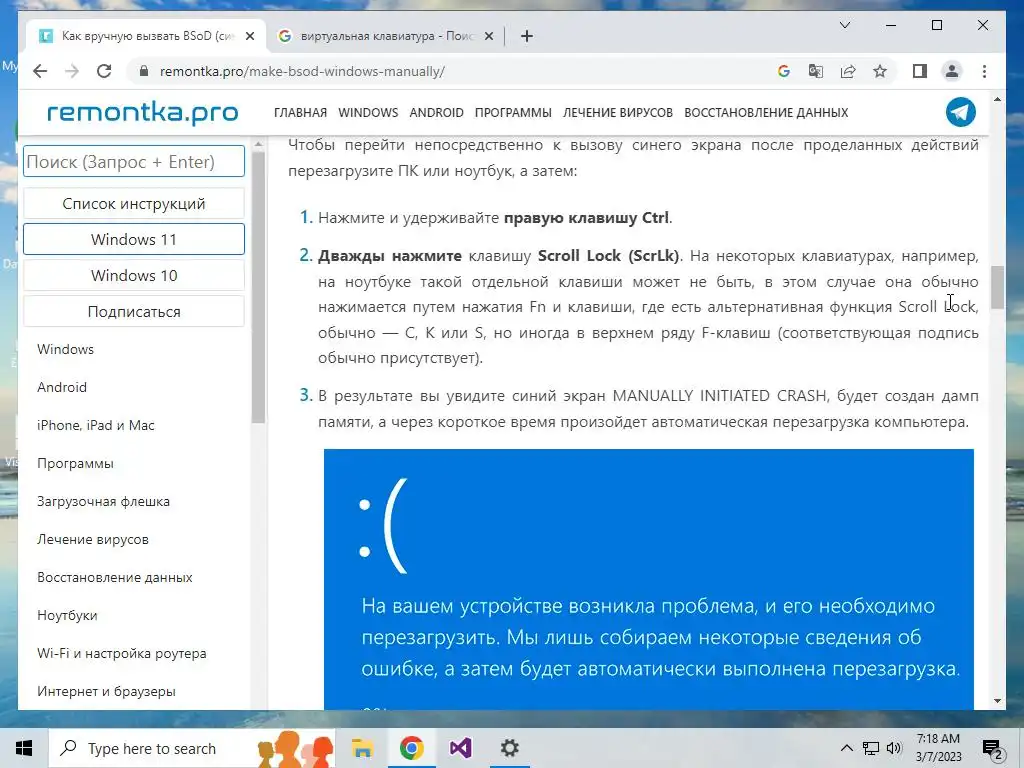Select the Как вручную вызвать BSoD tab
Screen dimensions: 1024x768
click(145, 36)
